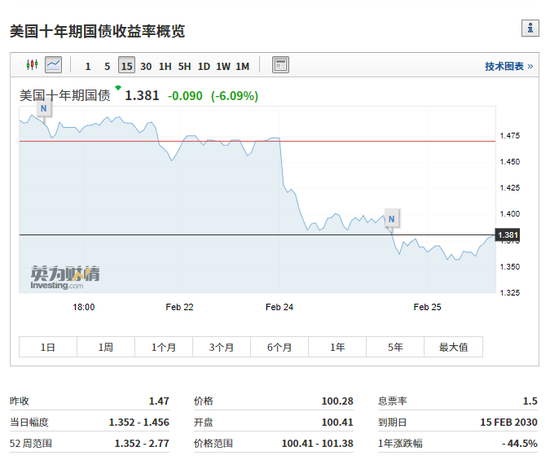Click the 息票率 value 1.5
Image resolution: width=550 pixels, height=460 pixels.
[530, 401]
